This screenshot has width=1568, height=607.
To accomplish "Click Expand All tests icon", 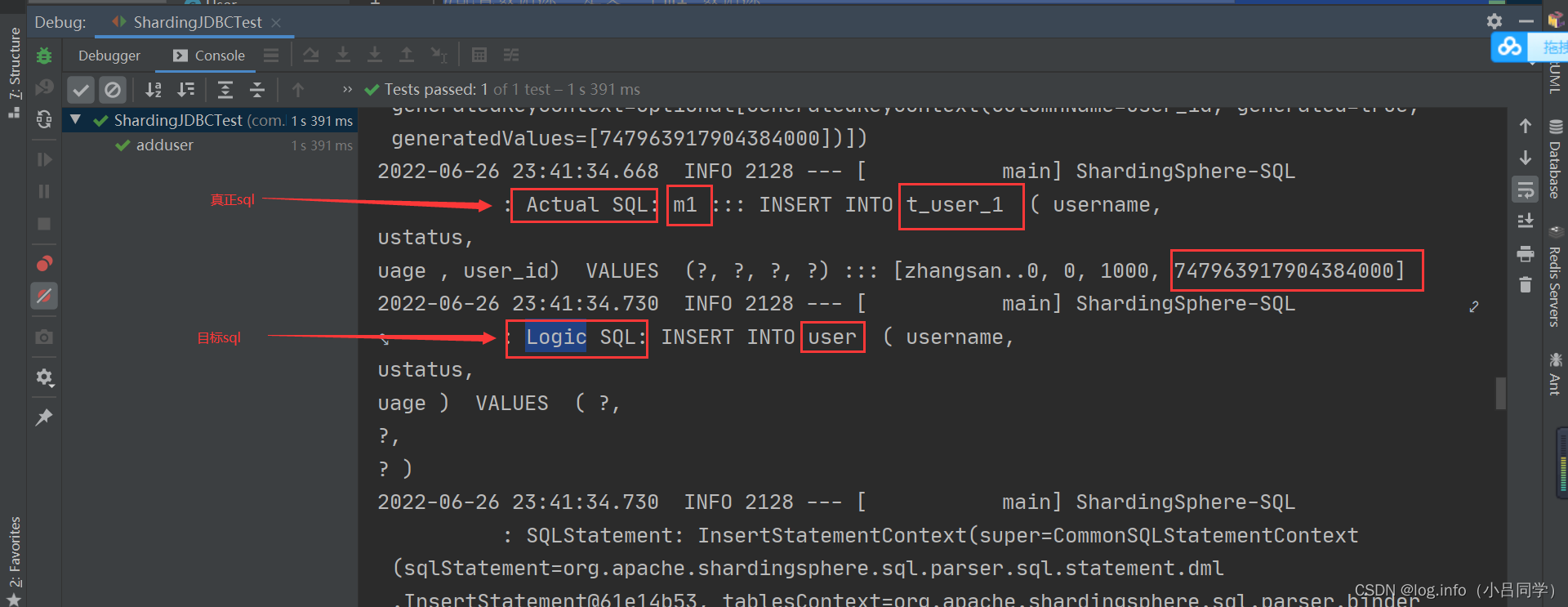I will point(225,89).
